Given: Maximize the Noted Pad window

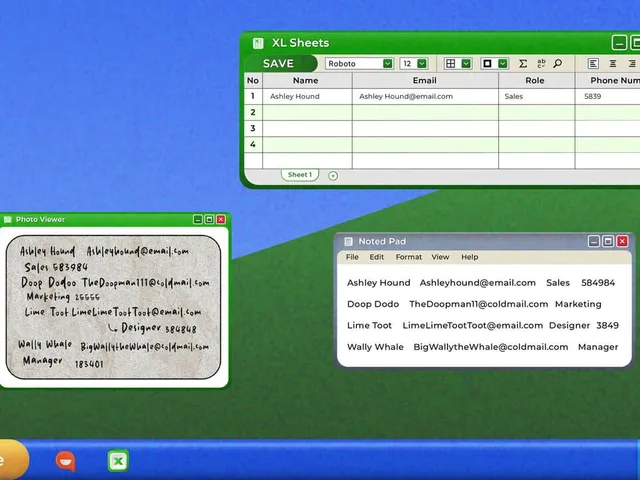Looking at the screenshot, I should pos(608,241).
